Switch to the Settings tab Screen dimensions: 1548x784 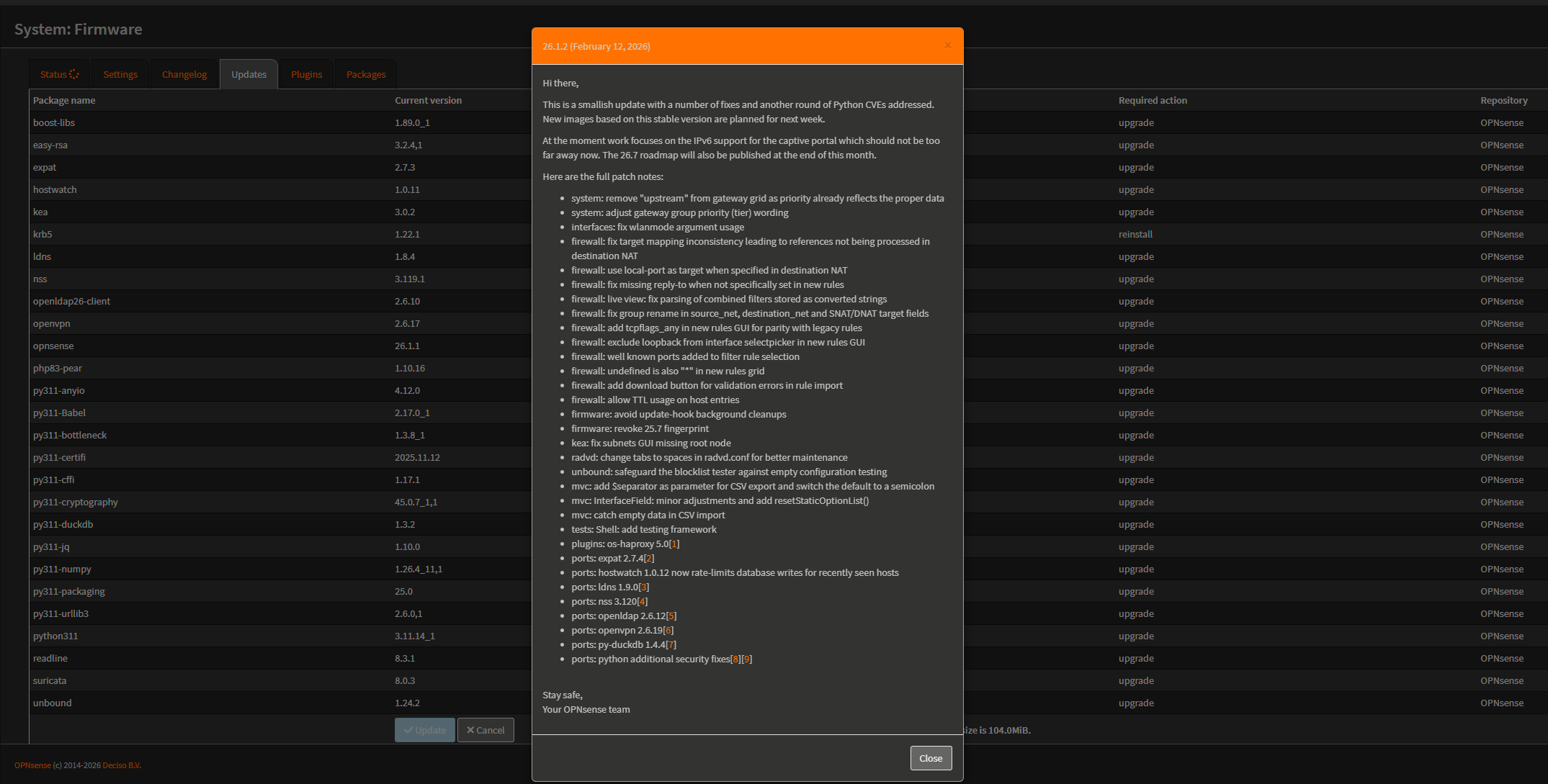pos(120,74)
